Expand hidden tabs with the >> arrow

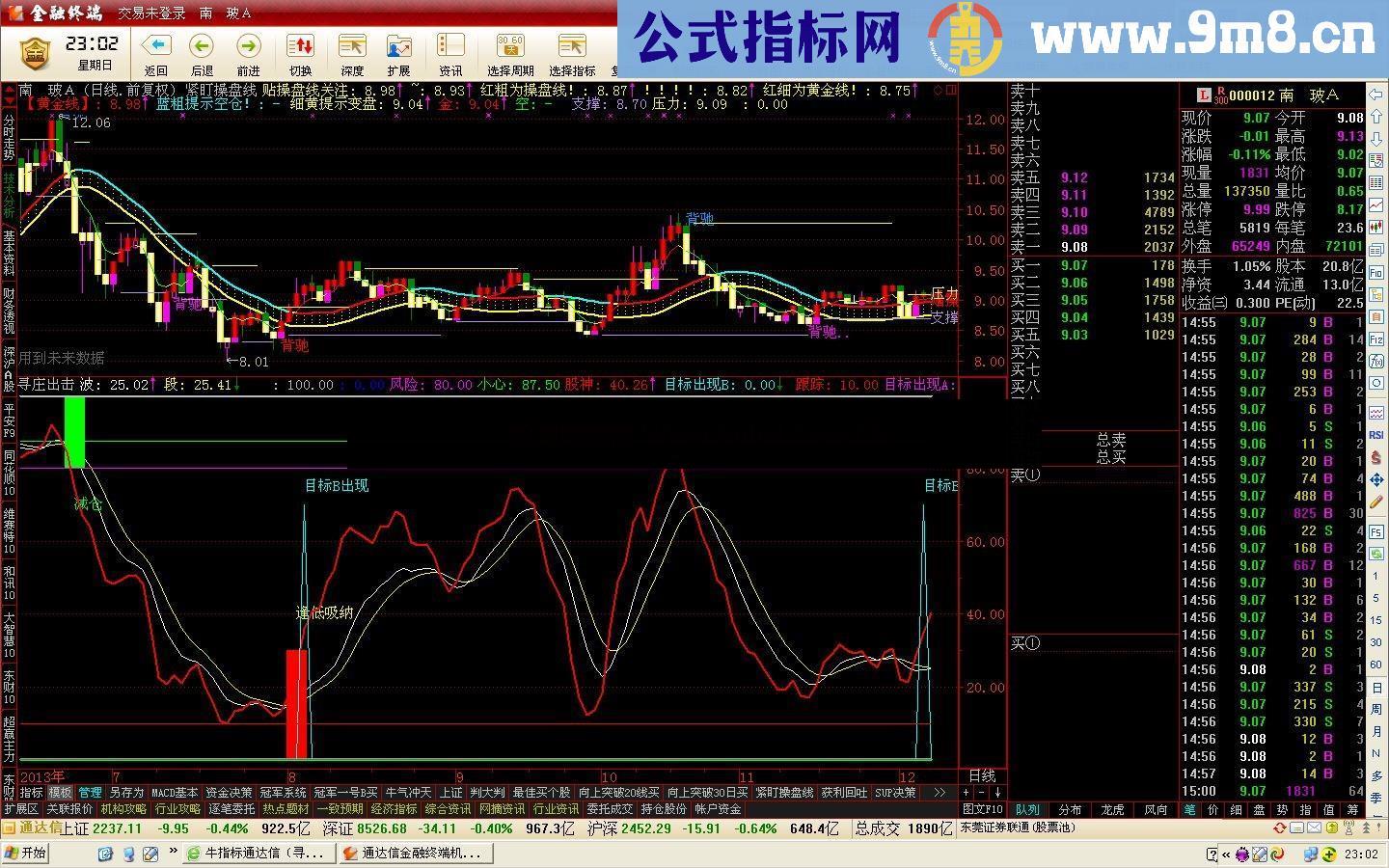[x=939, y=793]
